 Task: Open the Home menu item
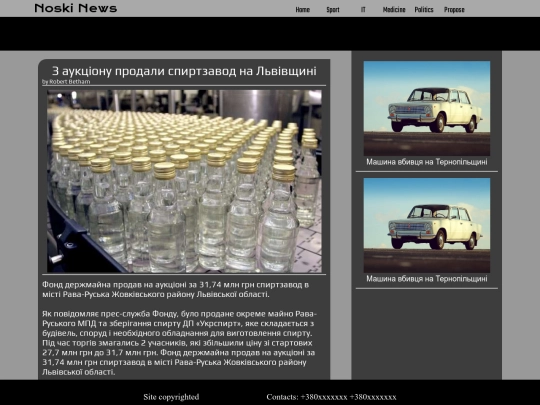pyautogui.click(x=302, y=10)
